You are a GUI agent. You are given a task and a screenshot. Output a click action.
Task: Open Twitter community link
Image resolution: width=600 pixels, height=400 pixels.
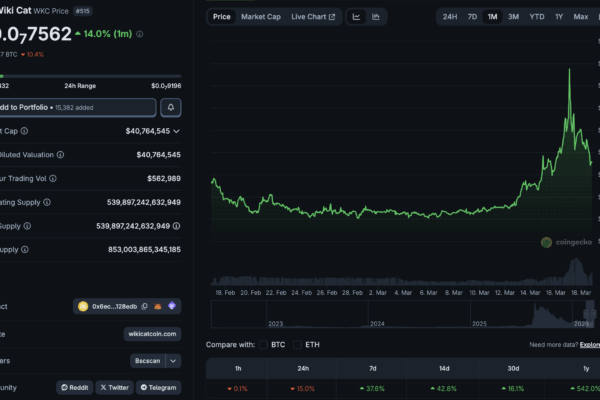click(x=113, y=387)
